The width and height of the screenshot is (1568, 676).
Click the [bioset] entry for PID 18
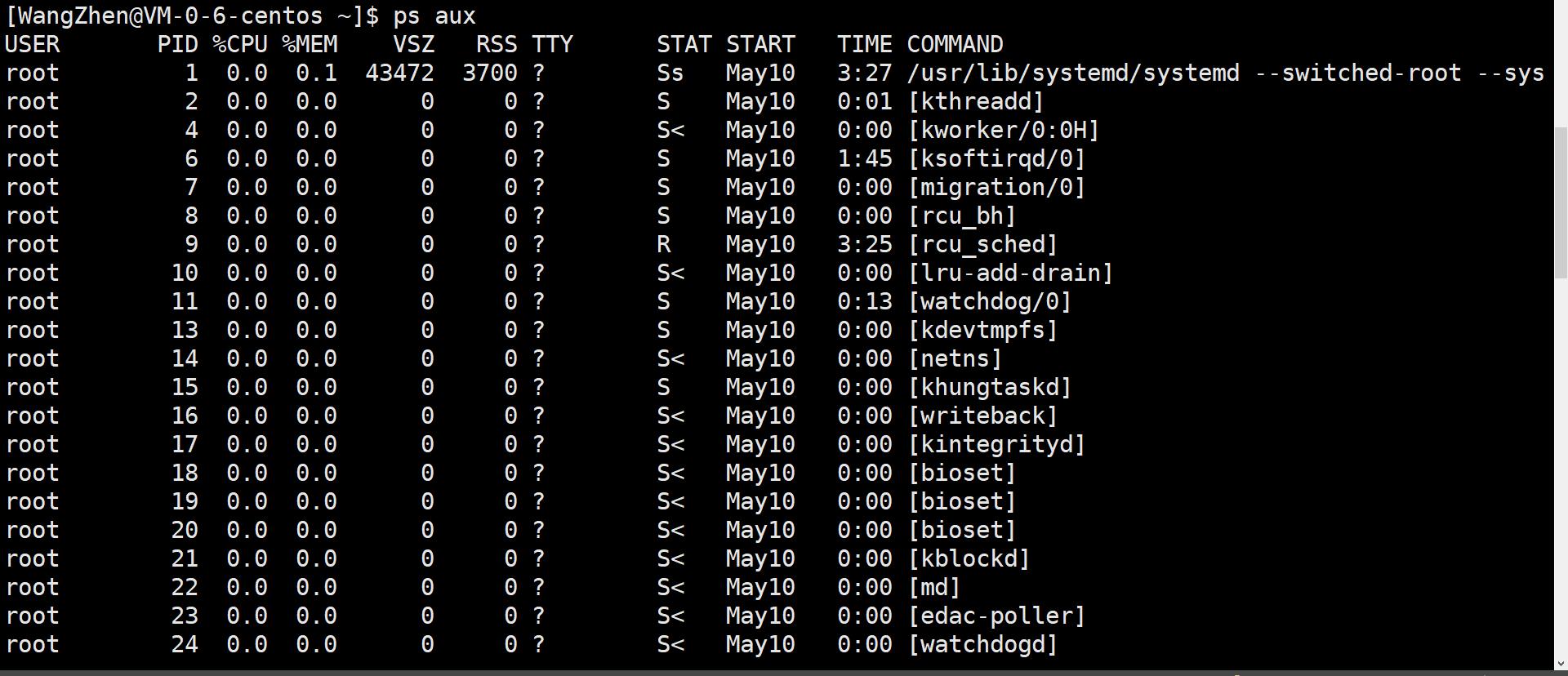tap(962, 473)
